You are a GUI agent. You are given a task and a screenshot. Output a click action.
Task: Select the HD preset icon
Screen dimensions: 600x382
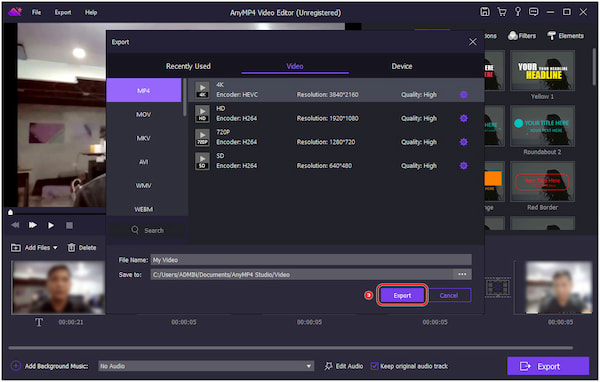(202, 114)
